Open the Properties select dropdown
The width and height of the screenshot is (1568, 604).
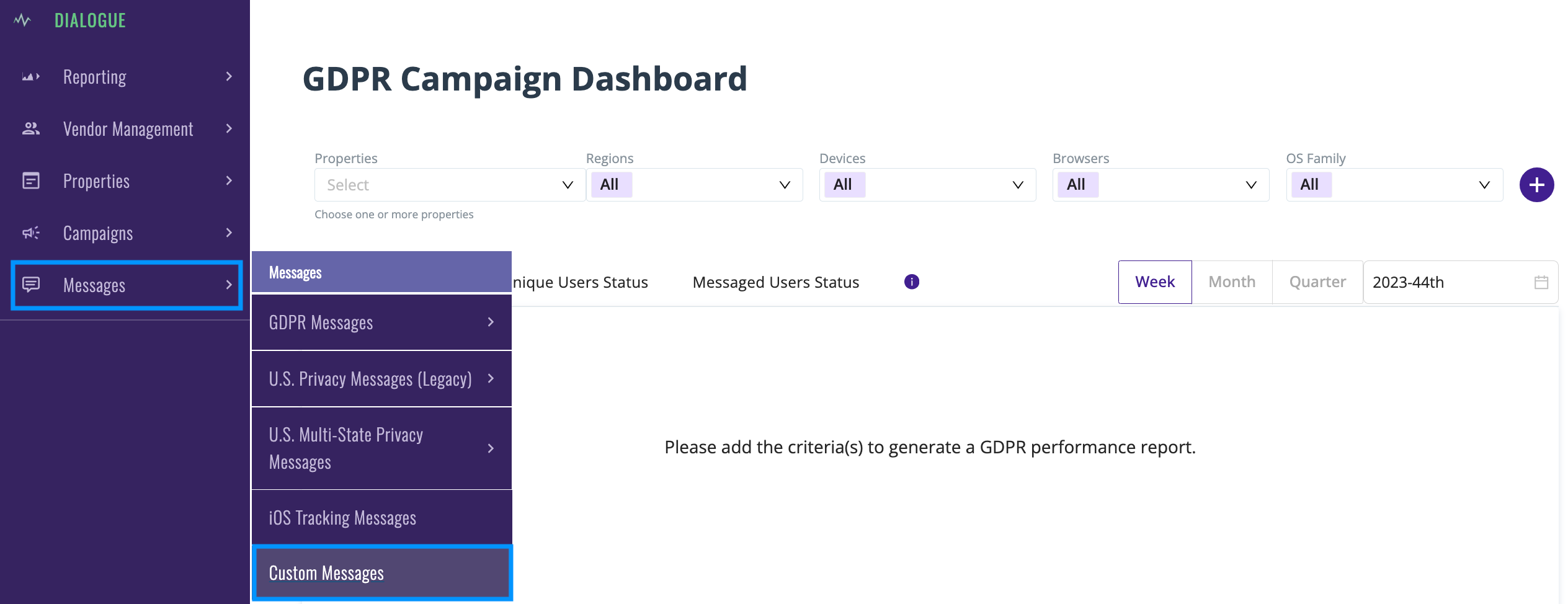pyautogui.click(x=449, y=185)
